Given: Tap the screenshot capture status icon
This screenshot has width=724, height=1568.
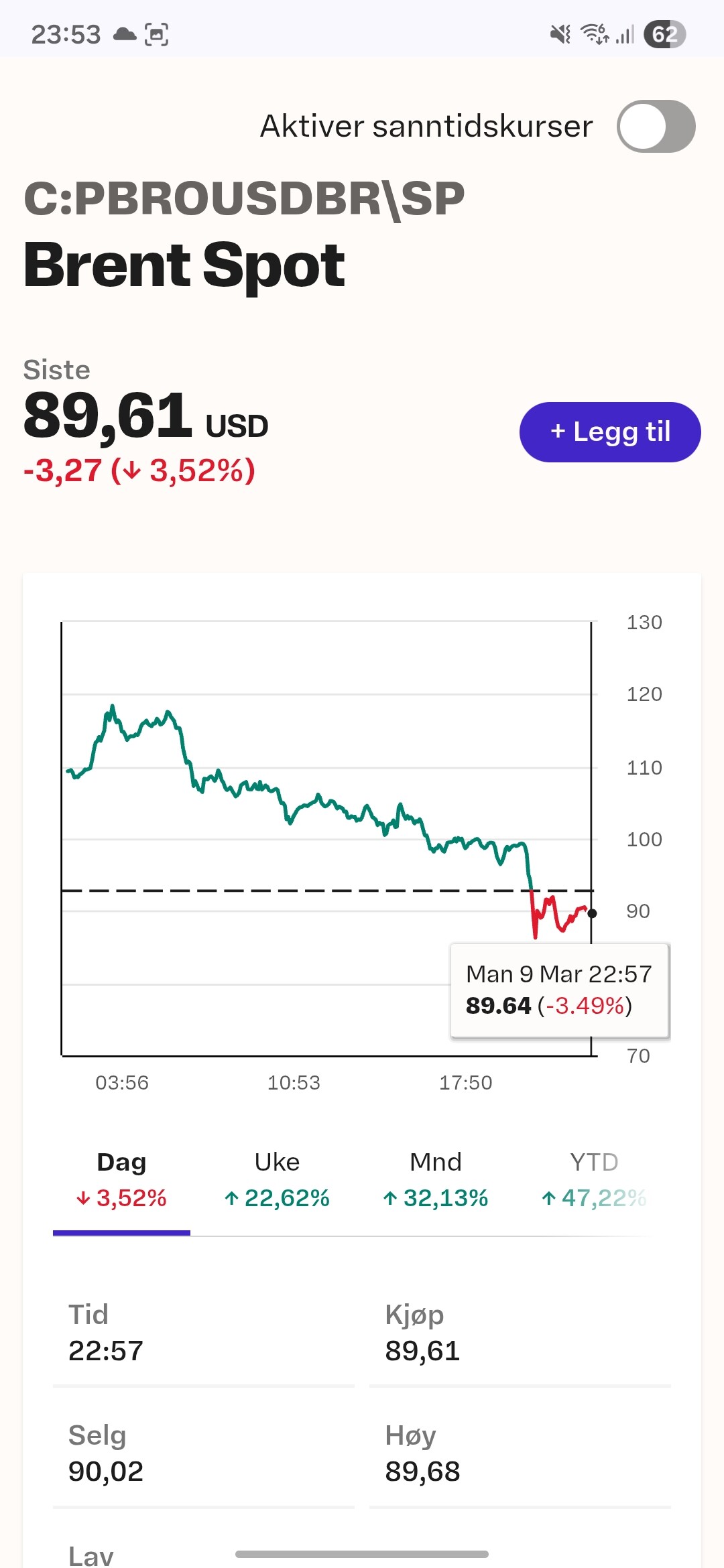Looking at the screenshot, I should click(x=156, y=34).
